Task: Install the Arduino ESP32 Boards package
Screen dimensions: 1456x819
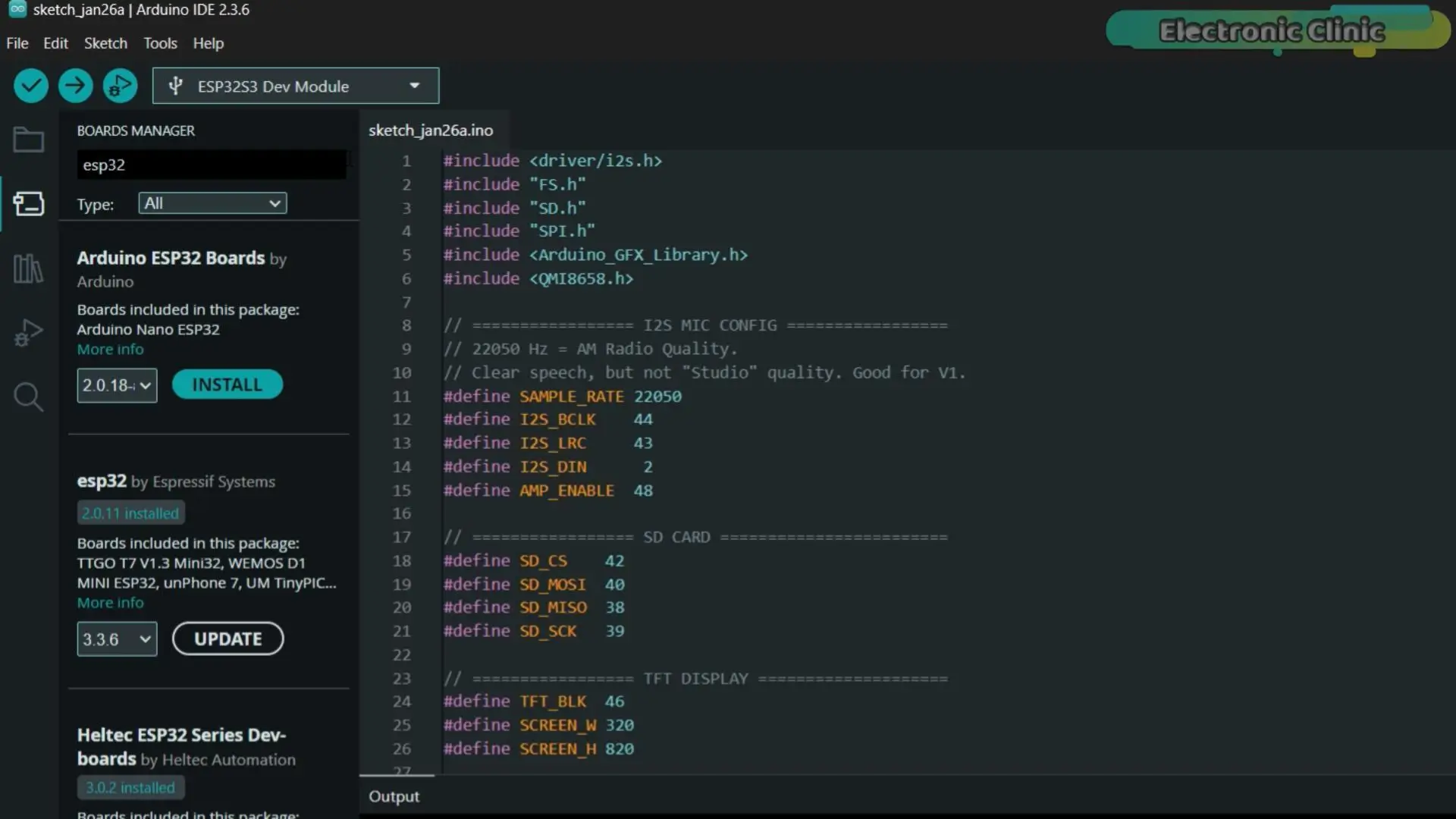Action: tap(227, 384)
